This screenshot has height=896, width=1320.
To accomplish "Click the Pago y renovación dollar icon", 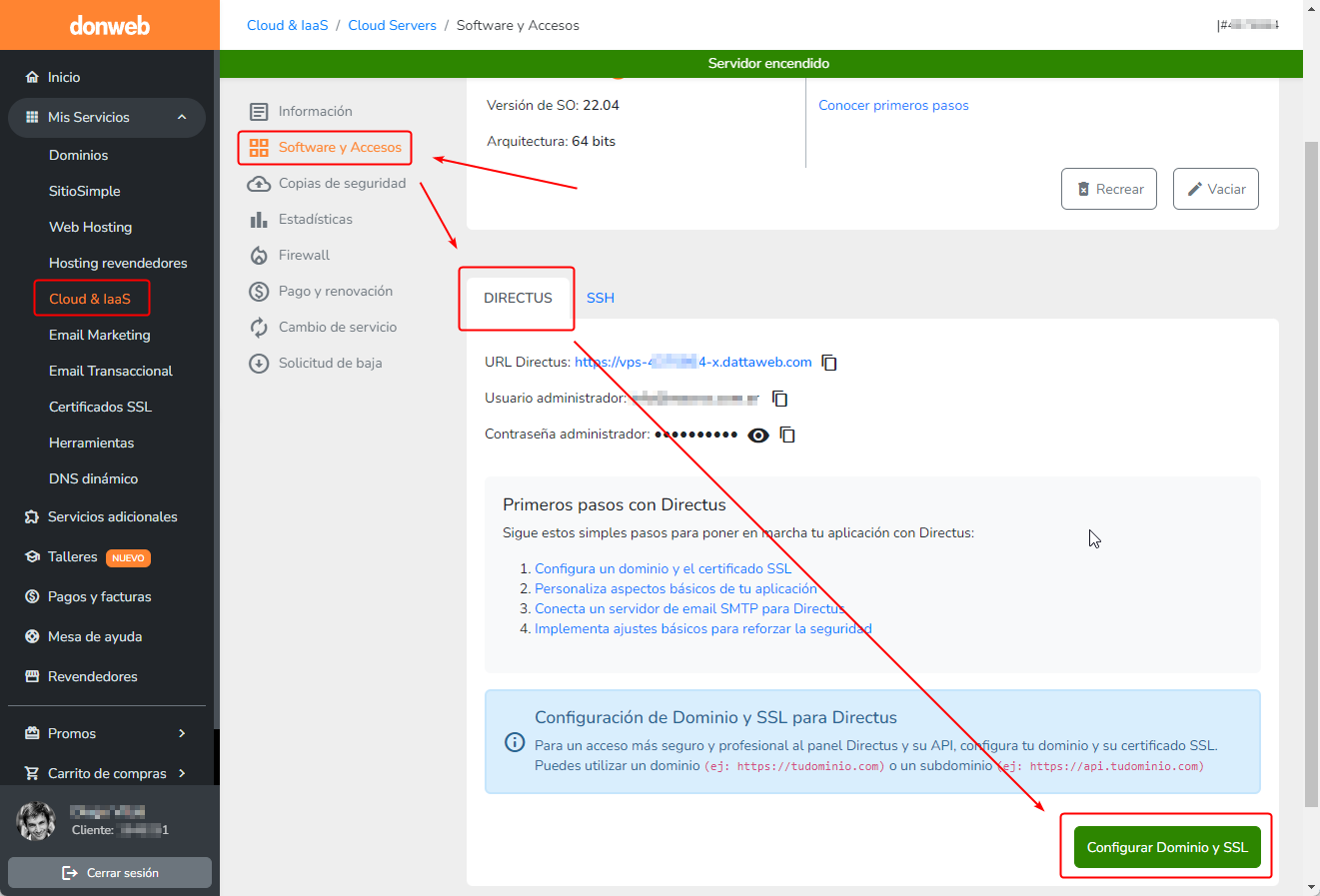I will [259, 292].
